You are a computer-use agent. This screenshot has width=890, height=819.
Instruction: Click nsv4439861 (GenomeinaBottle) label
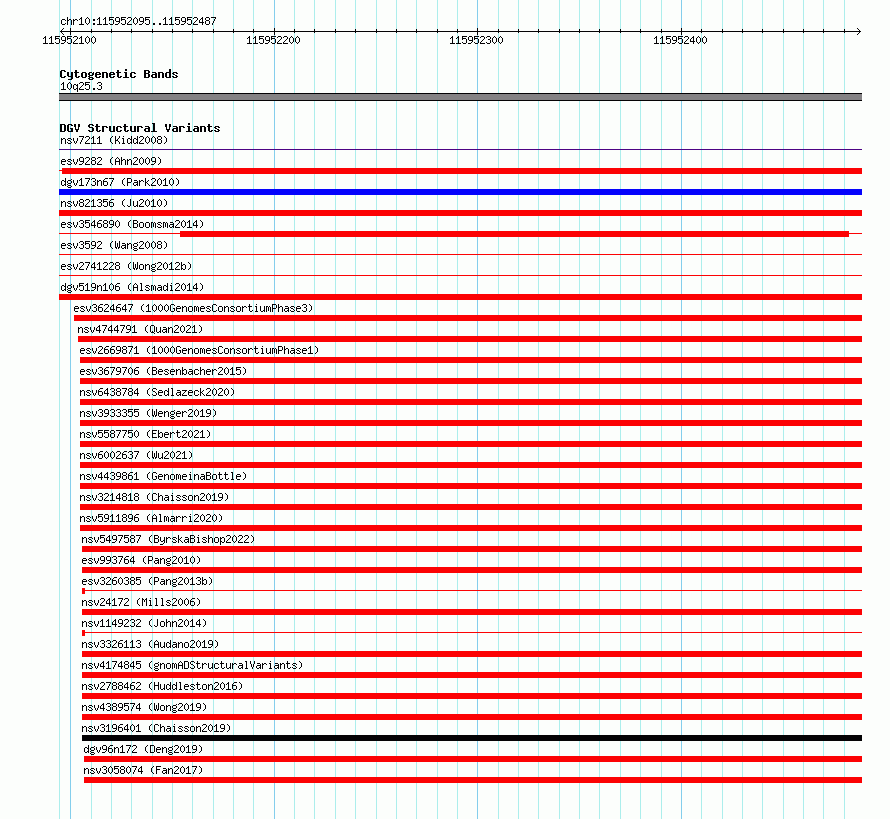coord(163,476)
